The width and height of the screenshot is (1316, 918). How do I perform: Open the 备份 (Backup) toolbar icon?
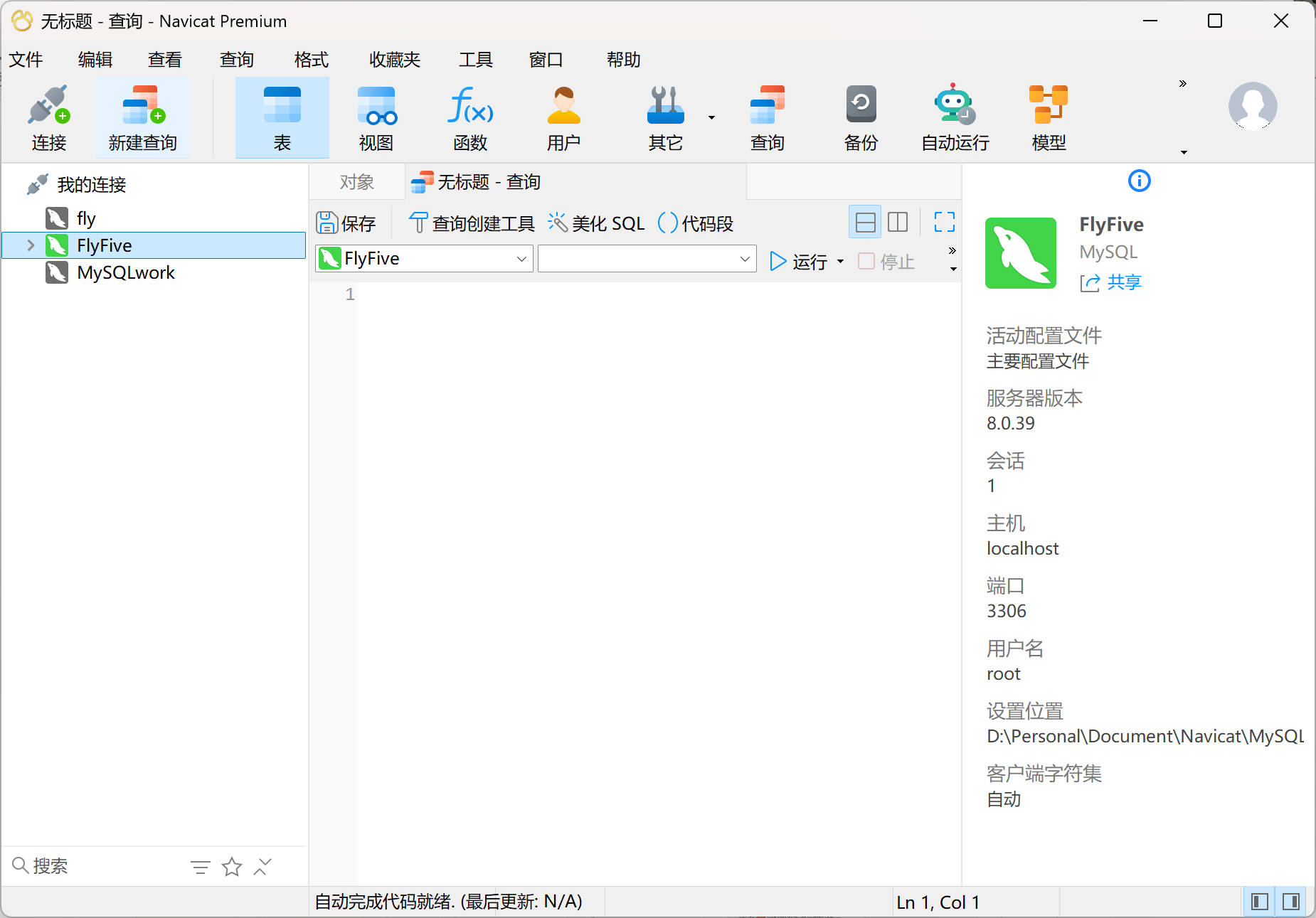(861, 117)
